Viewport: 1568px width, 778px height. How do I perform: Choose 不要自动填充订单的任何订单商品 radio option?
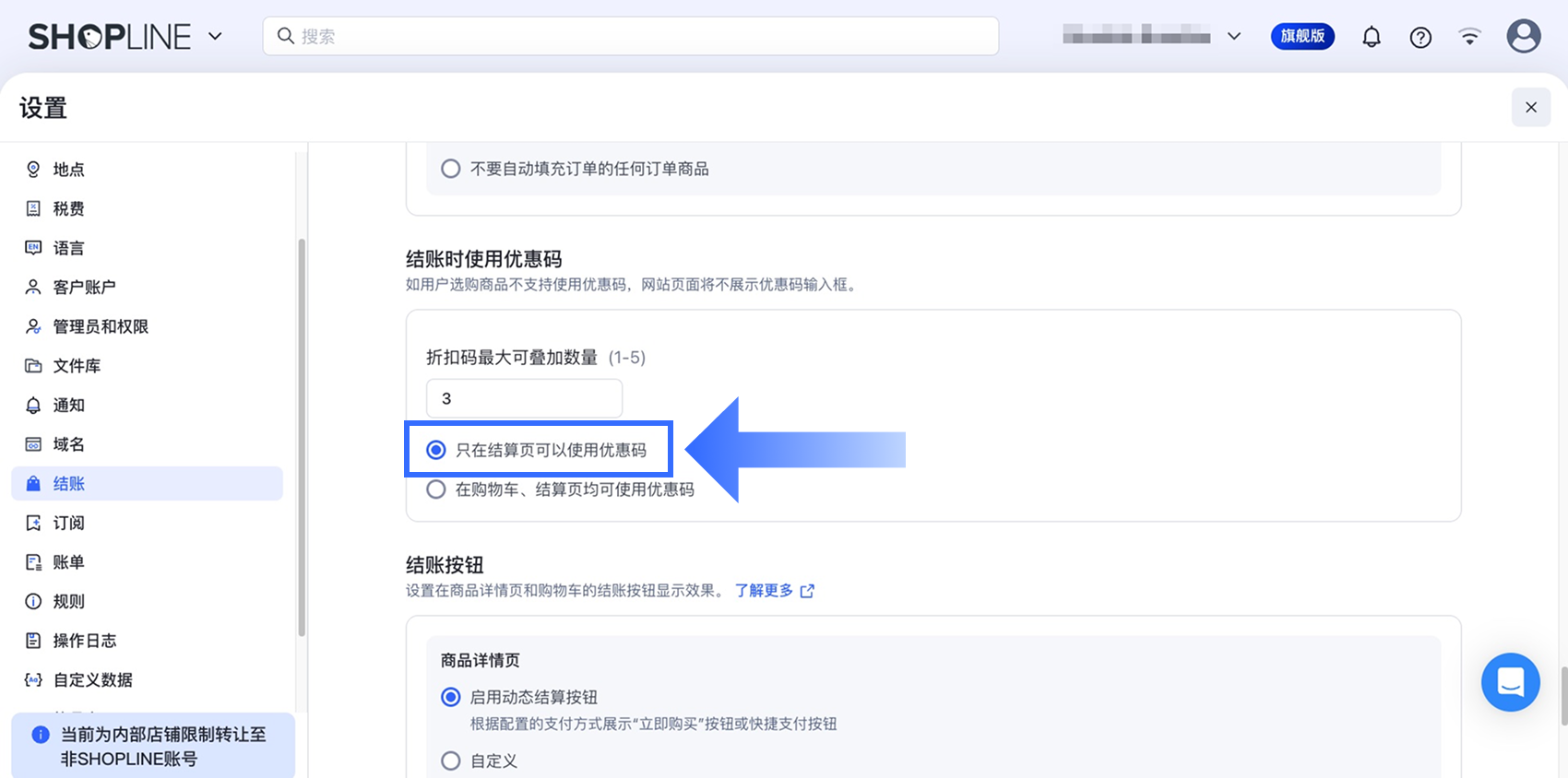click(451, 169)
